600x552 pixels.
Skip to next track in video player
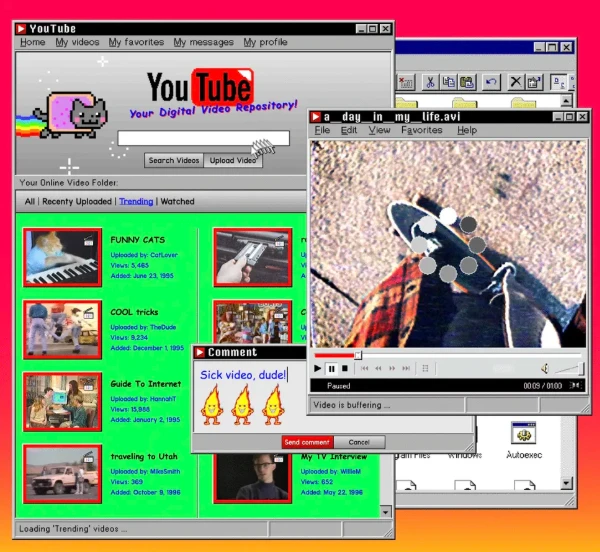406,368
